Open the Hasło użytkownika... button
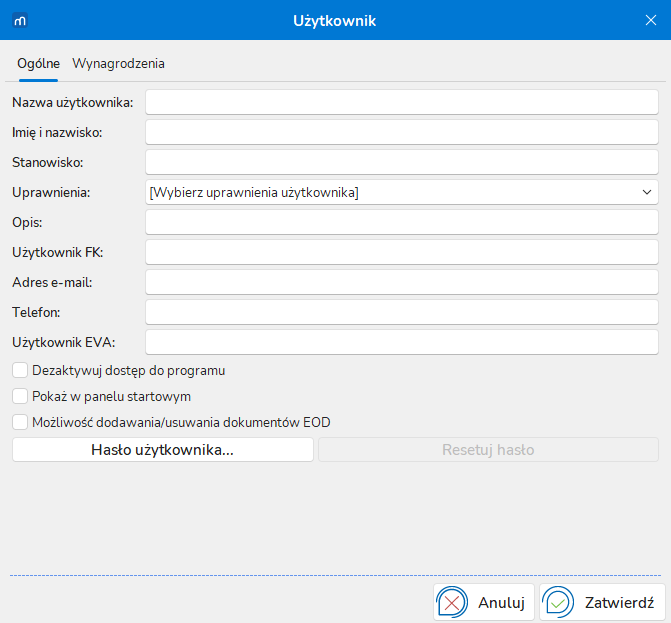 (163, 450)
